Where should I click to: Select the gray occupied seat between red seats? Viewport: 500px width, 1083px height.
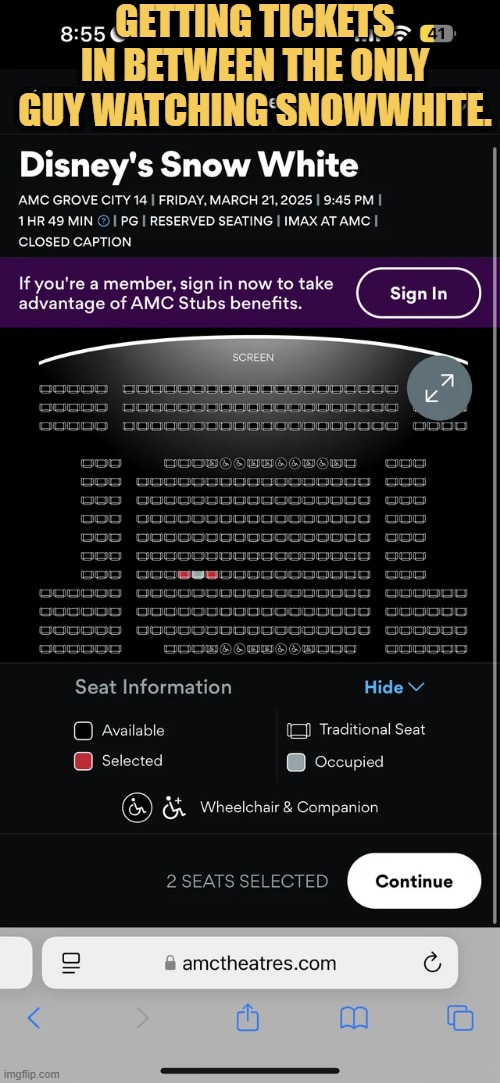point(198,575)
